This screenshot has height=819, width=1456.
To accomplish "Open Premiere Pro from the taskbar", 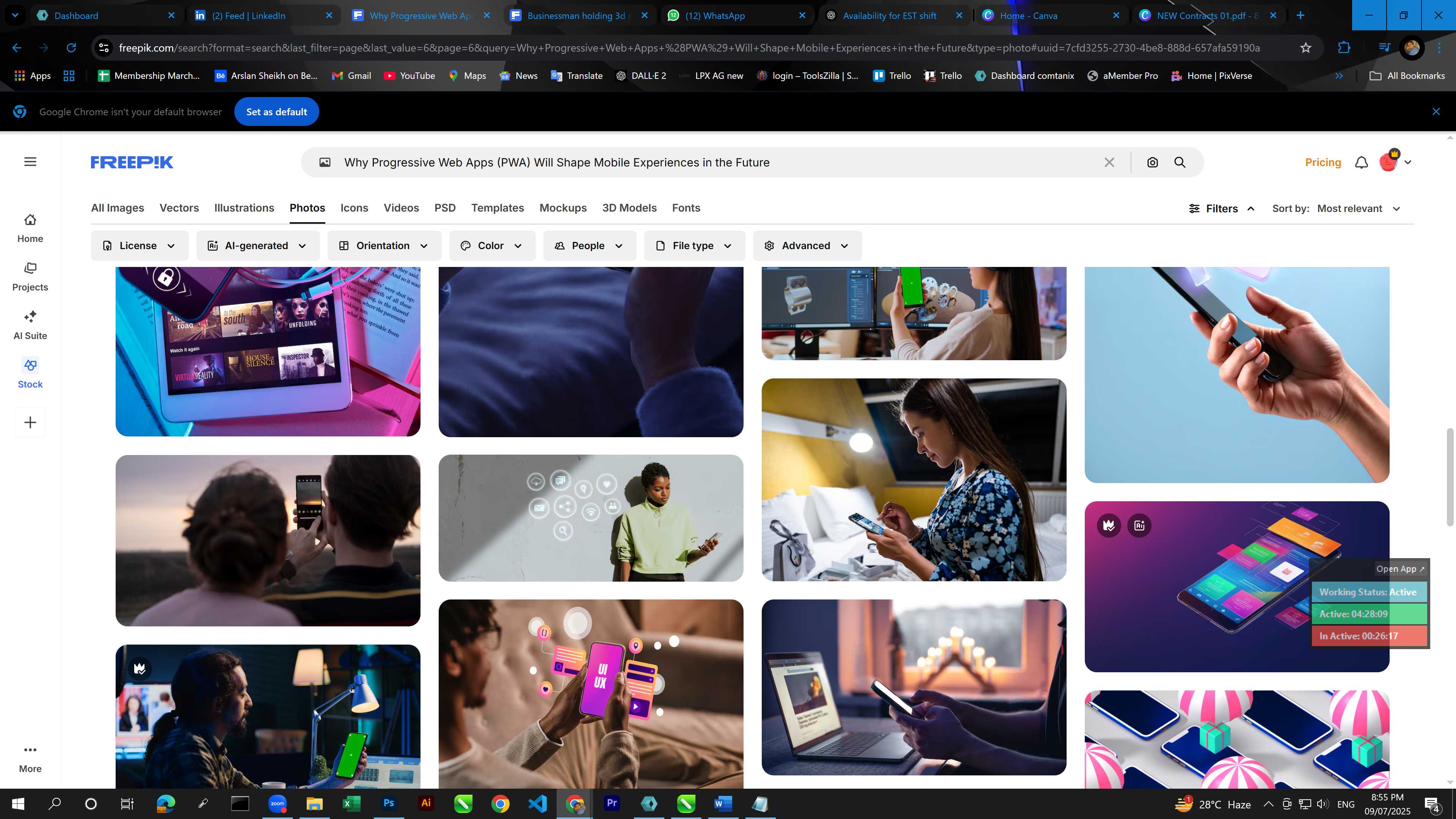I will 612,803.
